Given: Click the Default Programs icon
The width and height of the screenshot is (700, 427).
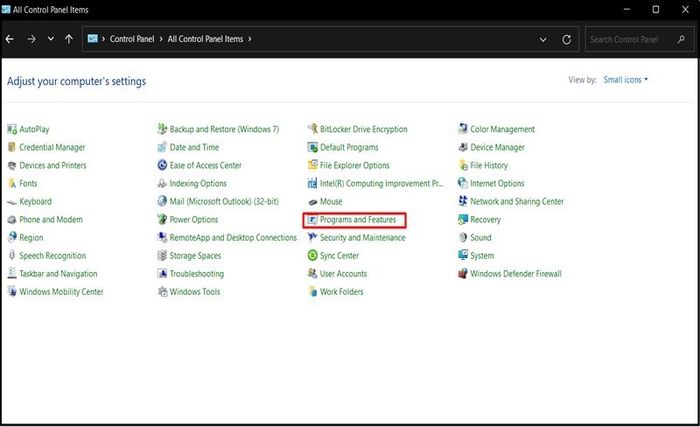Looking at the screenshot, I should click(312, 147).
